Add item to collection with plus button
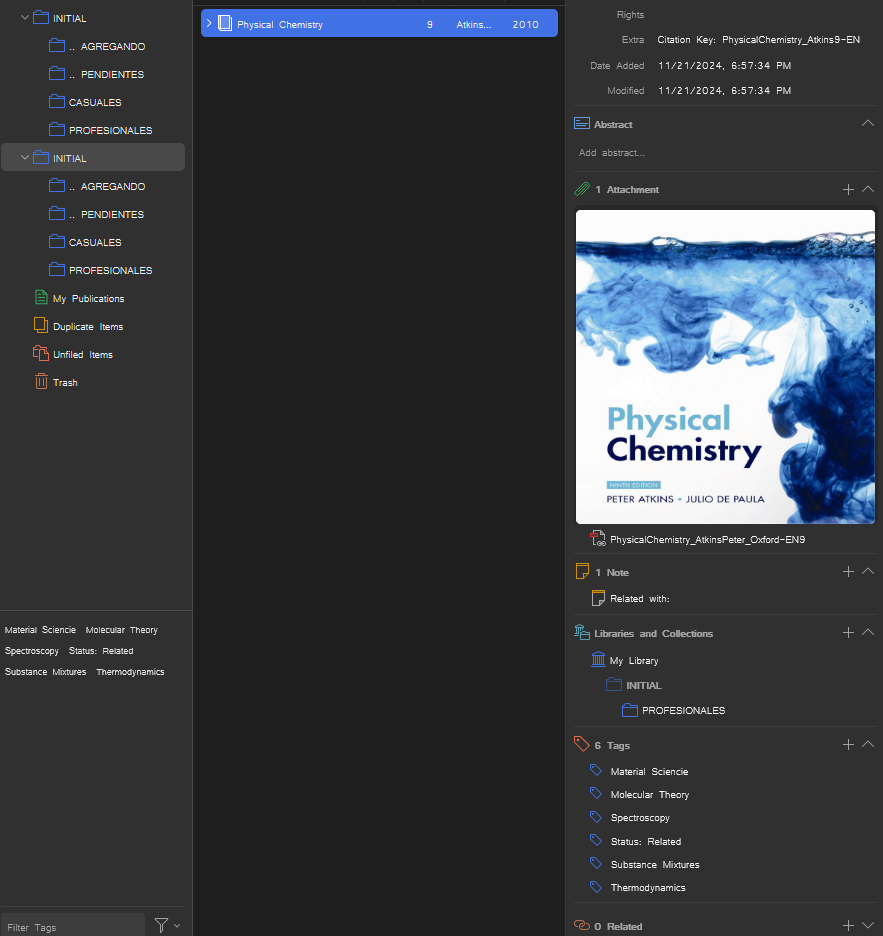The width and height of the screenshot is (883, 936). click(x=848, y=632)
